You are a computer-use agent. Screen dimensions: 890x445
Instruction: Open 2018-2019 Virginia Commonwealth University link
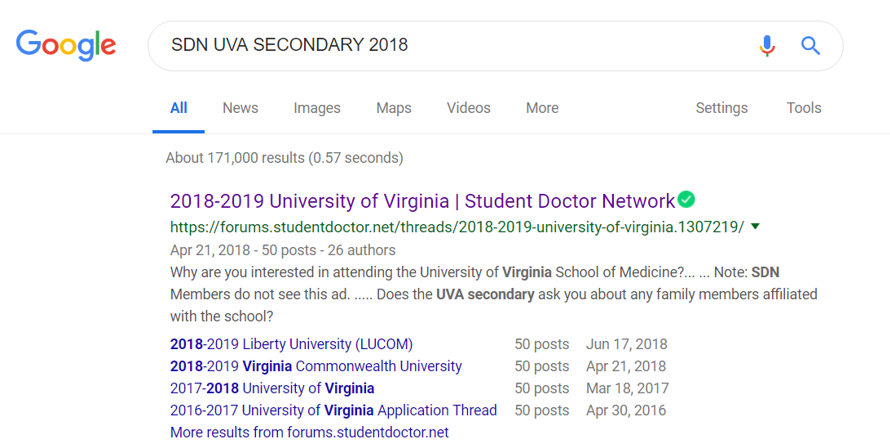pos(316,366)
